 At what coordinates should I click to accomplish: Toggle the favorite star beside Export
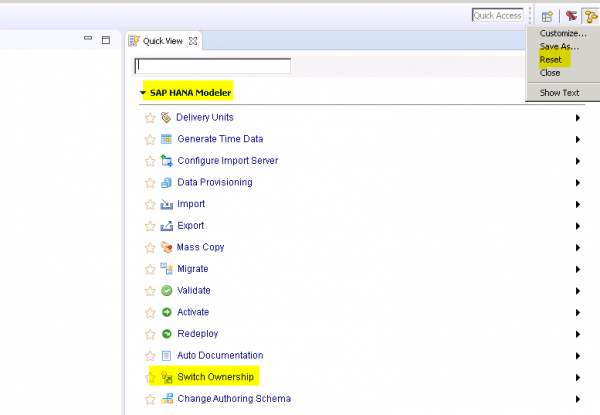click(x=150, y=226)
